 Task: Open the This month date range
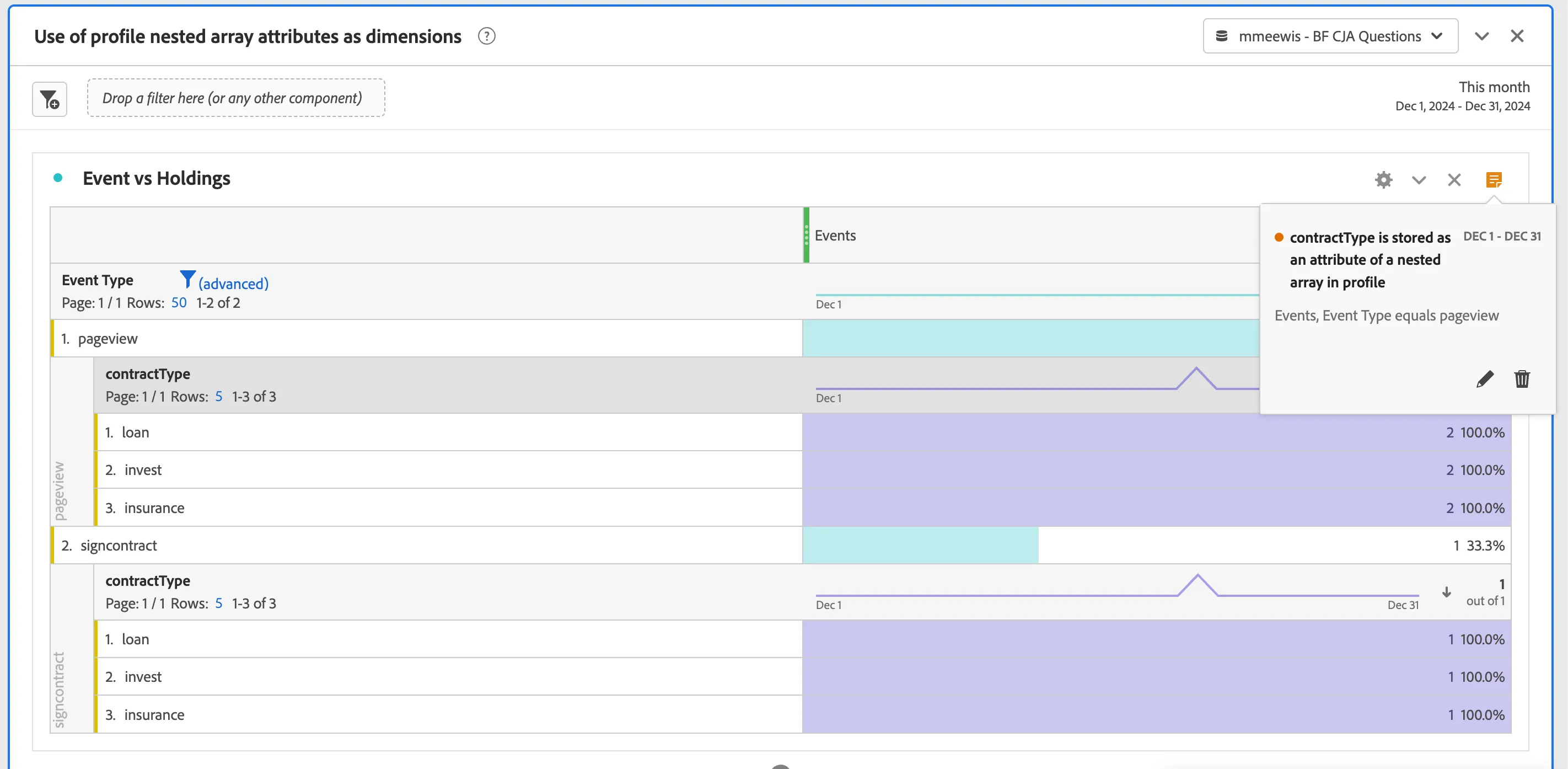tap(1463, 95)
